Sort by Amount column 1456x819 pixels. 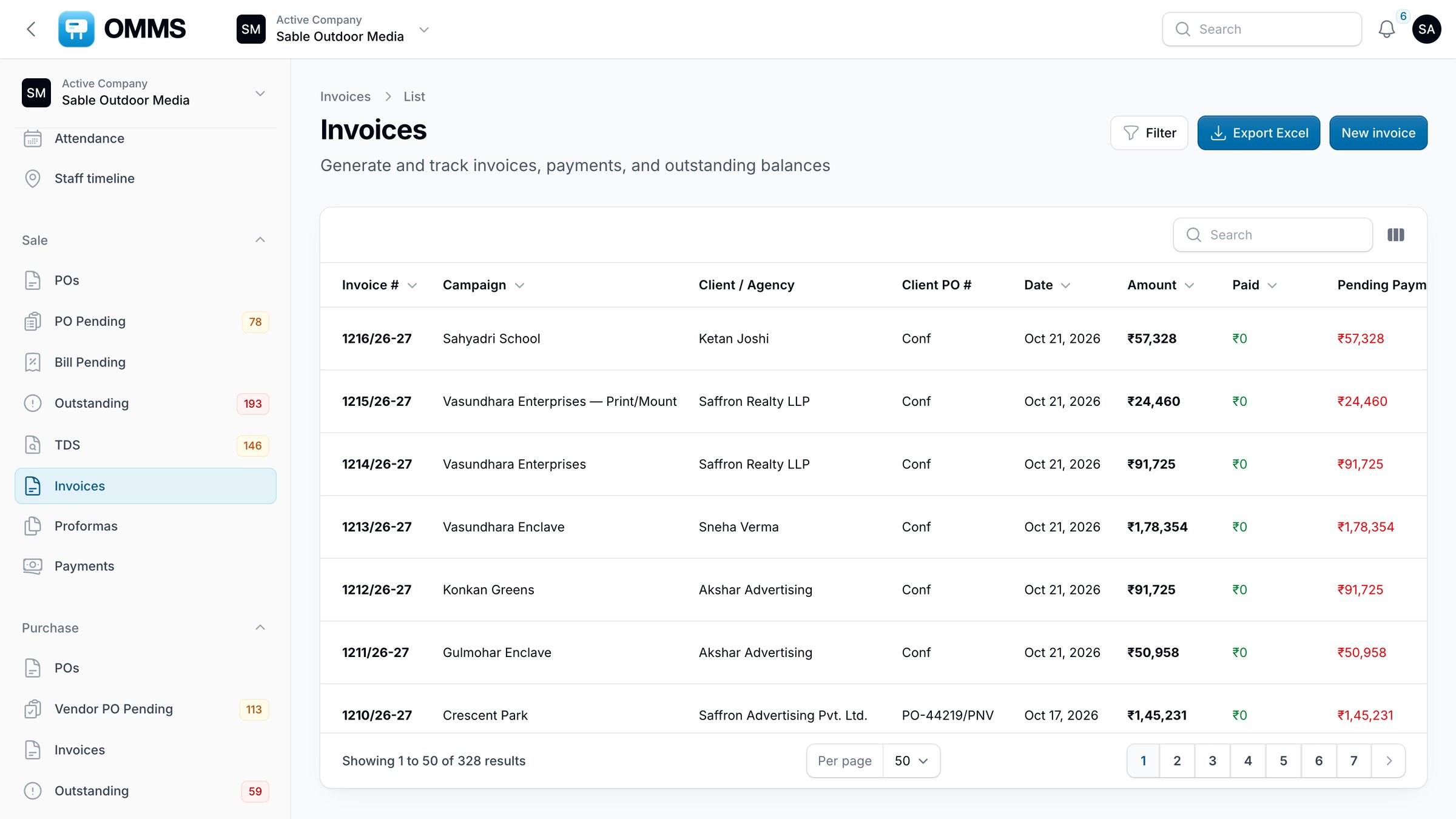tap(1161, 285)
